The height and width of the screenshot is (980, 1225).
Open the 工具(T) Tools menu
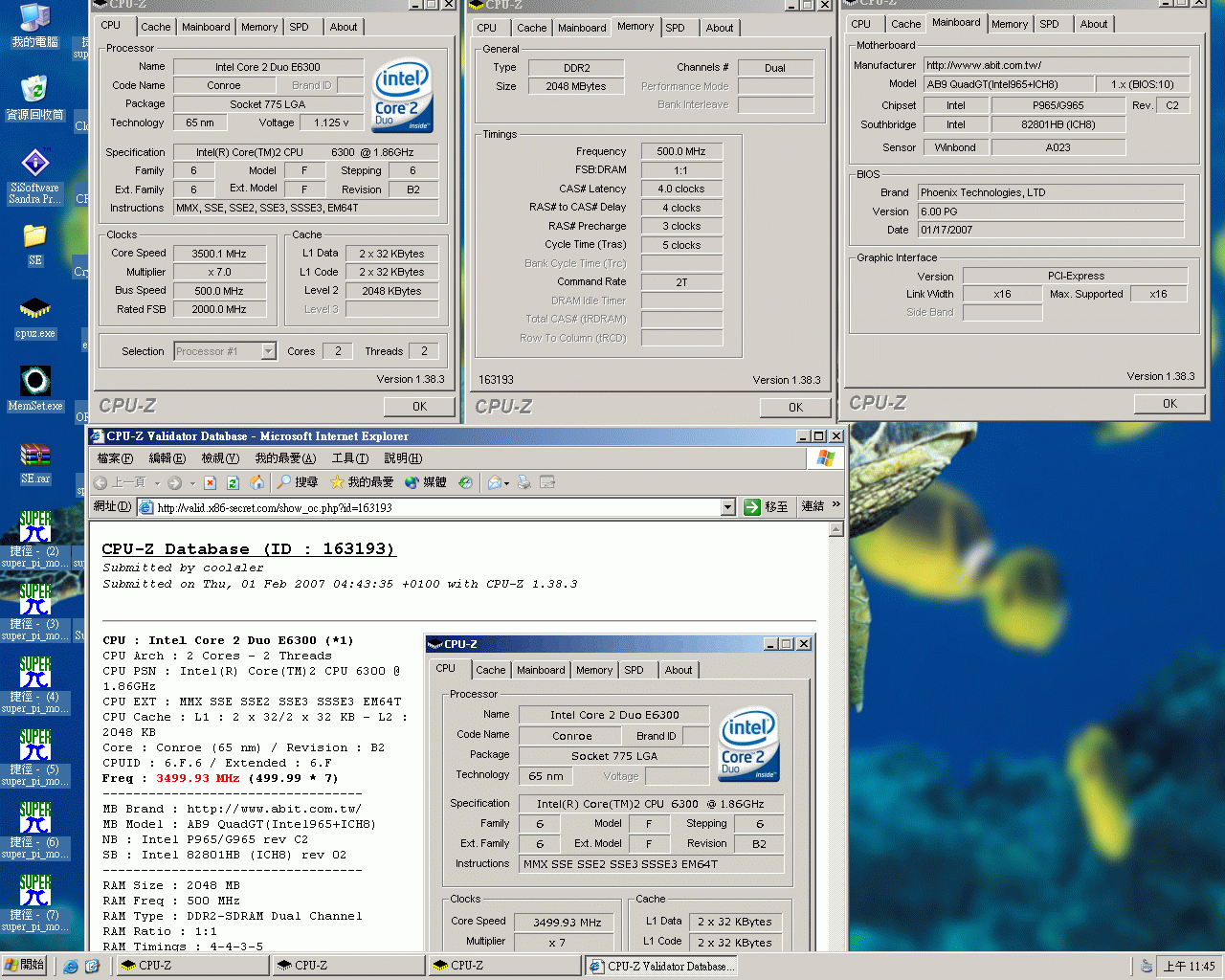pos(350,458)
